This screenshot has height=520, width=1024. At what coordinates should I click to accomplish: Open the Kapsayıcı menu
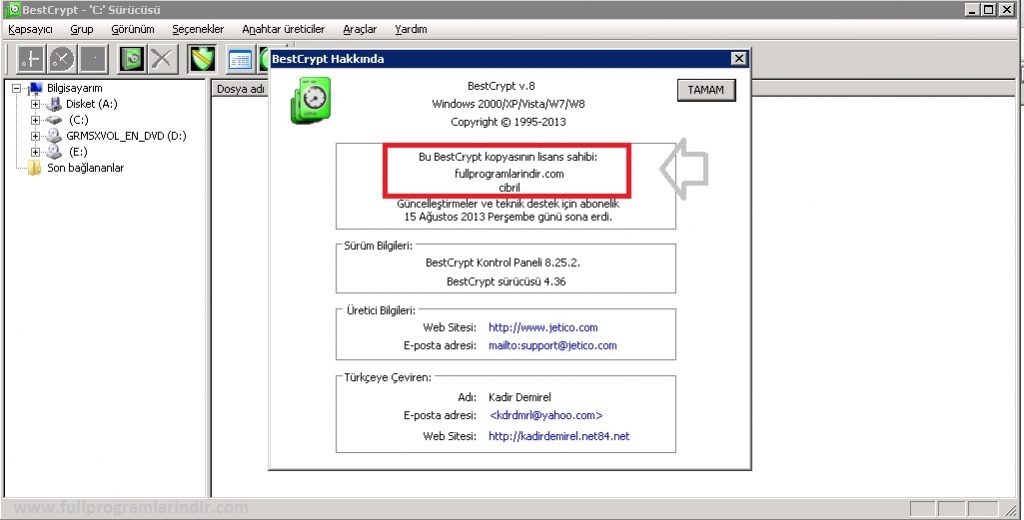click(x=30, y=30)
